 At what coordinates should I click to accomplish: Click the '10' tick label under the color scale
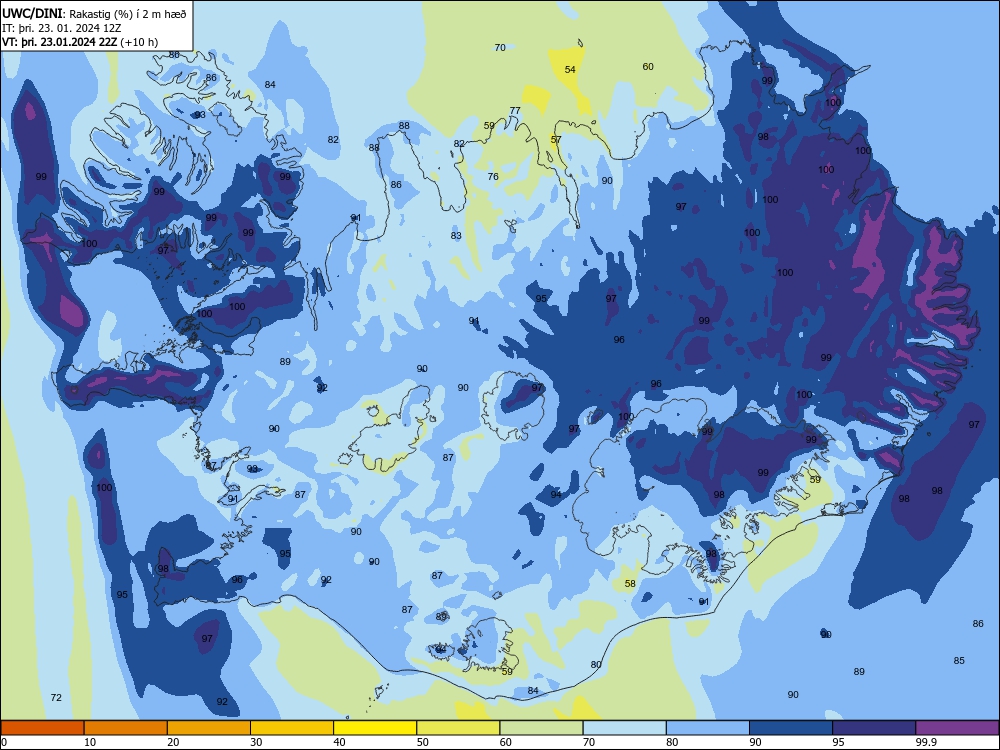click(90, 742)
